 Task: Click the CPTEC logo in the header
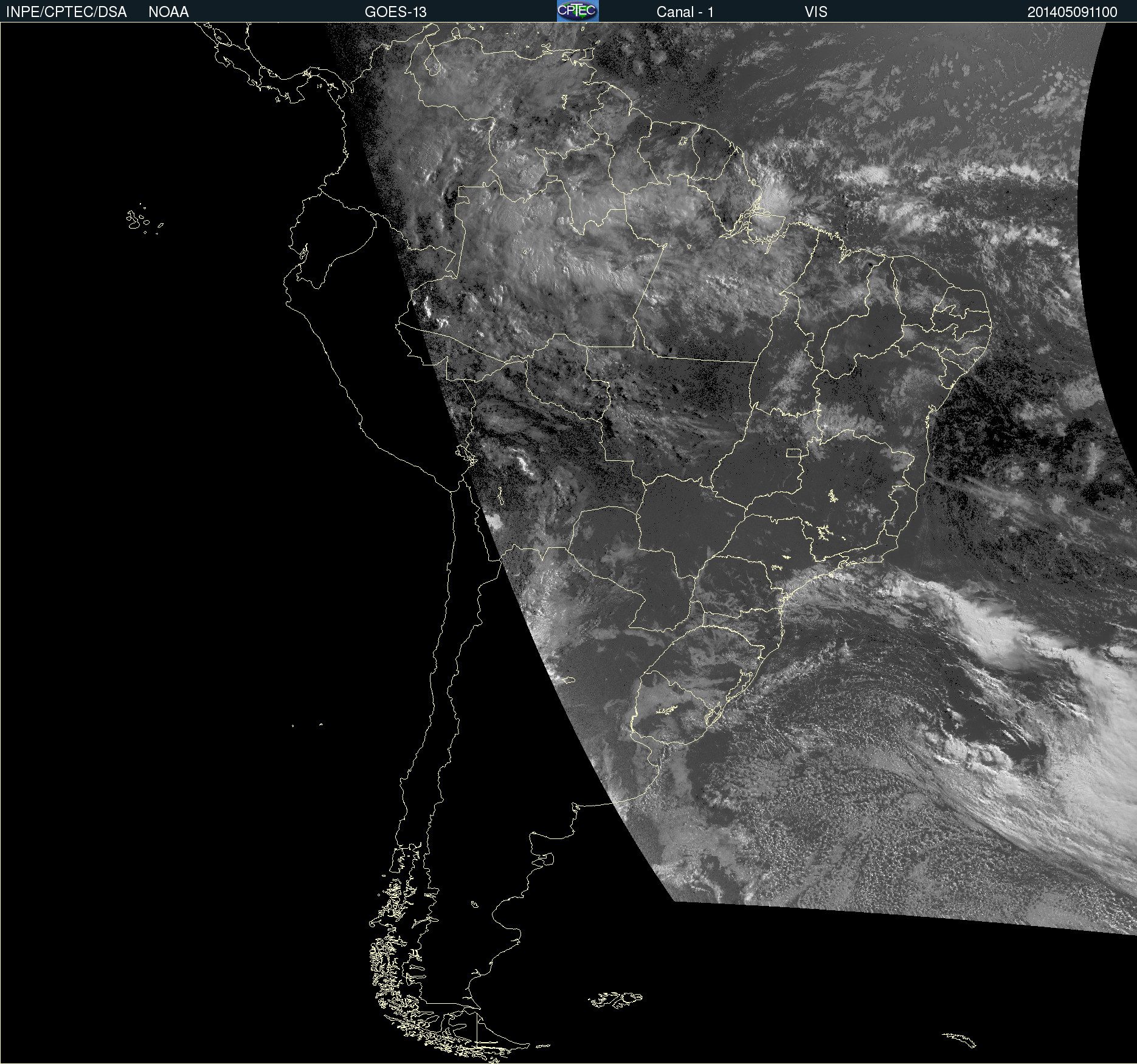coord(578,11)
